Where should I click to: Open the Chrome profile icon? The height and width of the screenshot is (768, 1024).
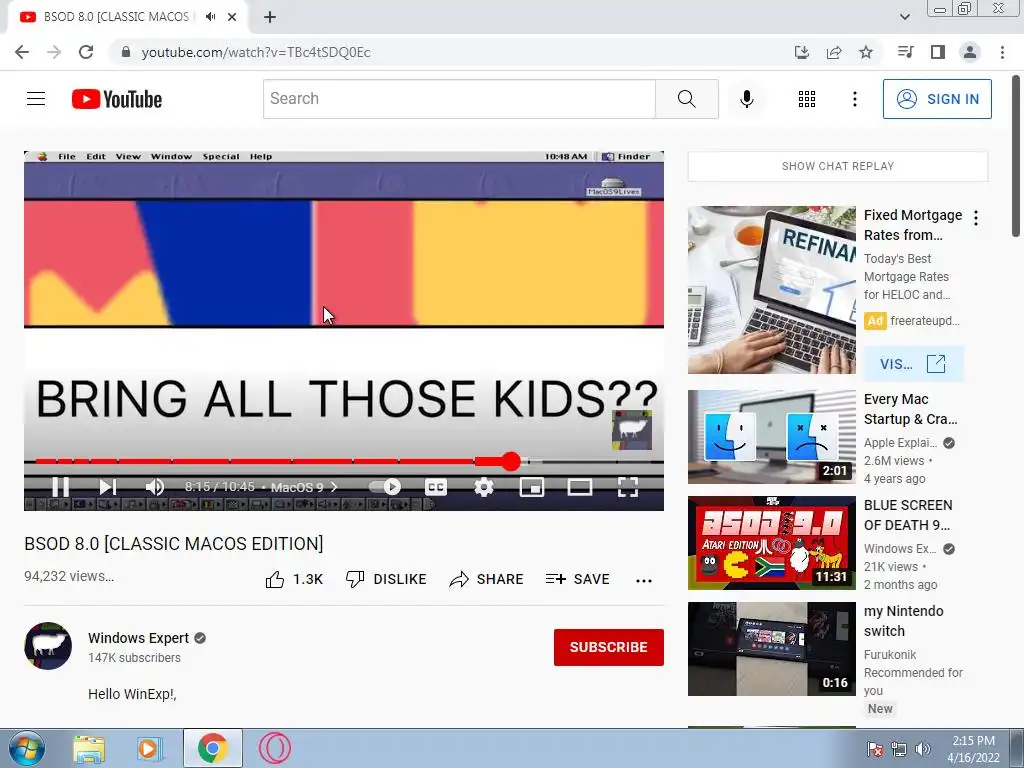click(x=970, y=52)
